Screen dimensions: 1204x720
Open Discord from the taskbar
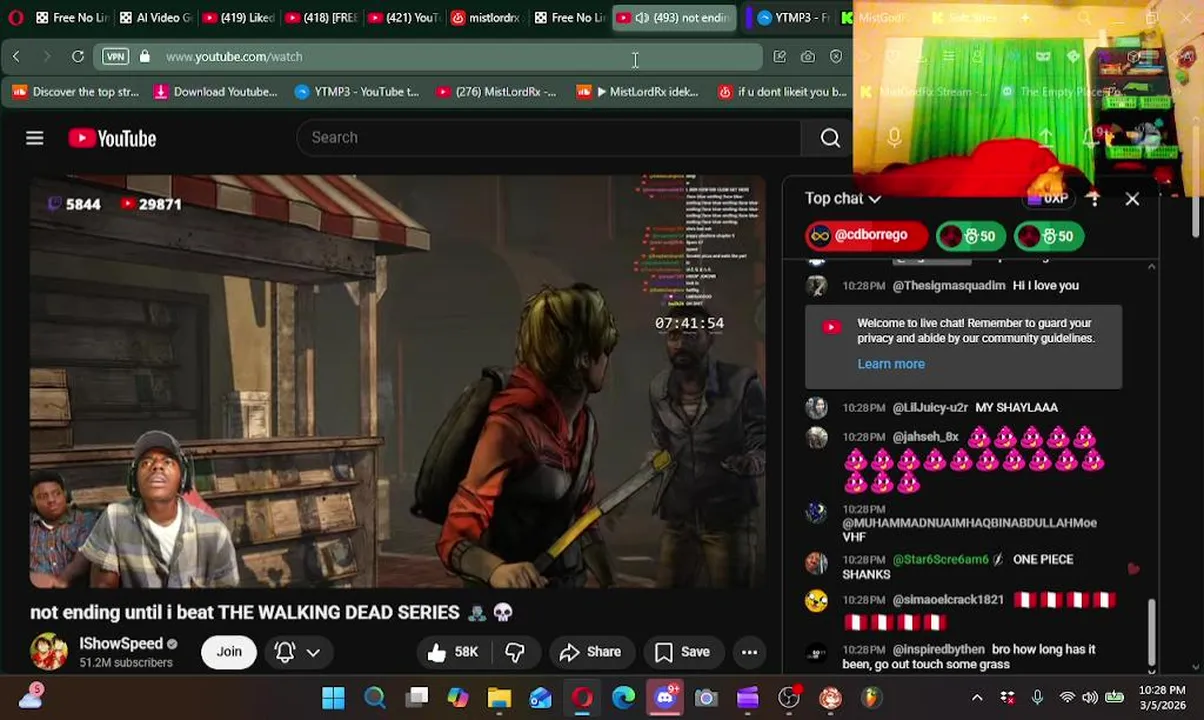(665, 698)
